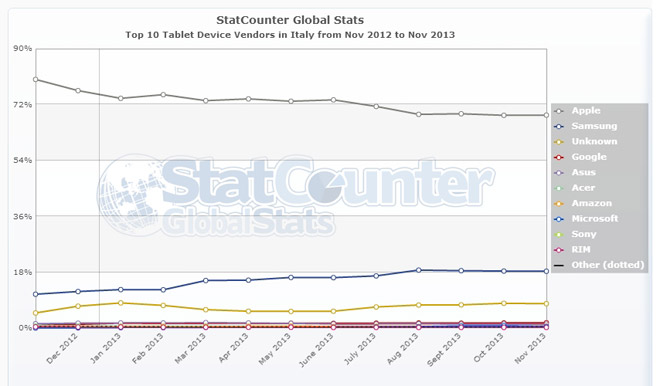
Task: Click the Mar 2013 axis label
Action: pyautogui.click(x=191, y=348)
